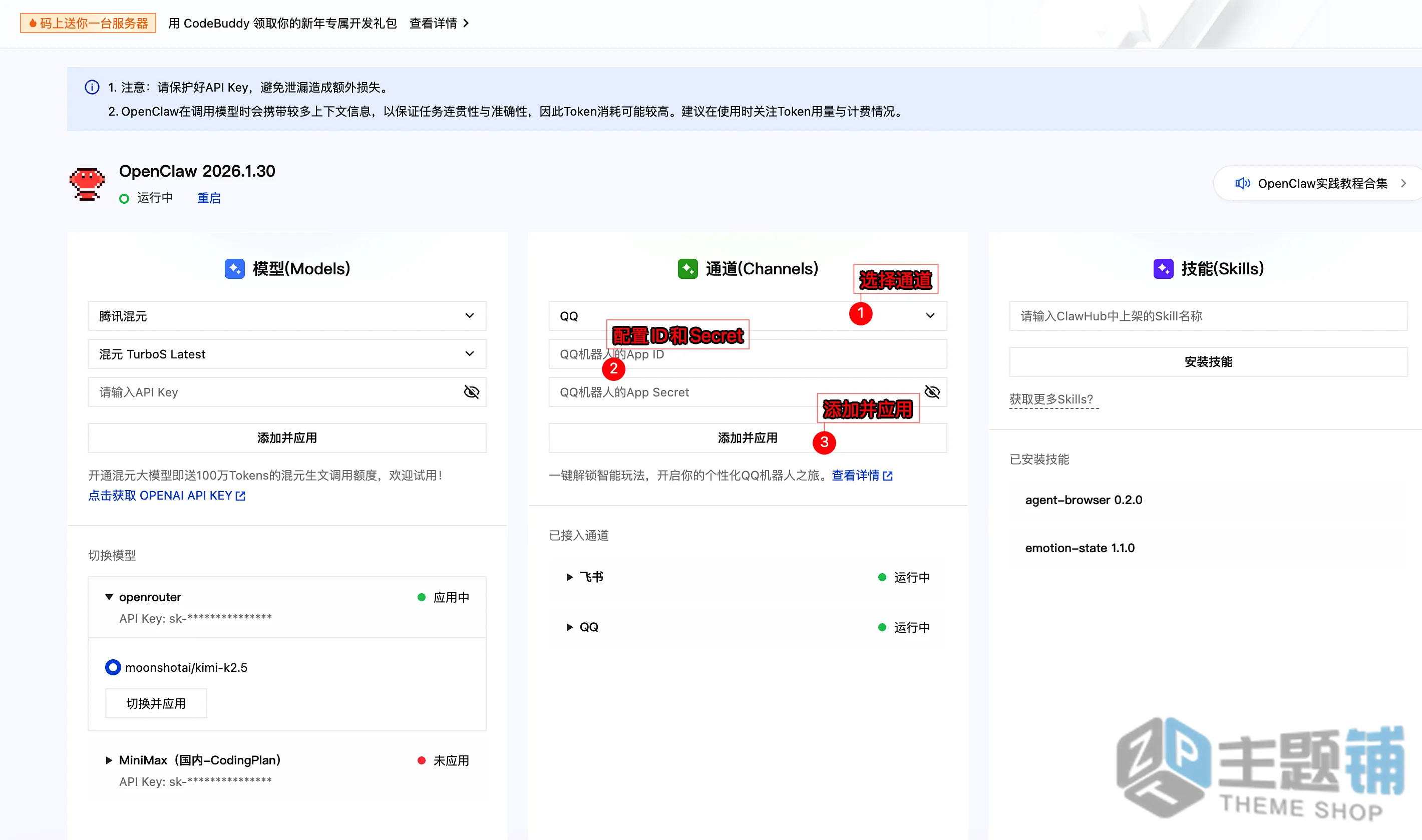Viewport: 1422px width, 840px height.
Task: Open the 混元 TurboS Latest model dropdown
Action: pos(287,354)
